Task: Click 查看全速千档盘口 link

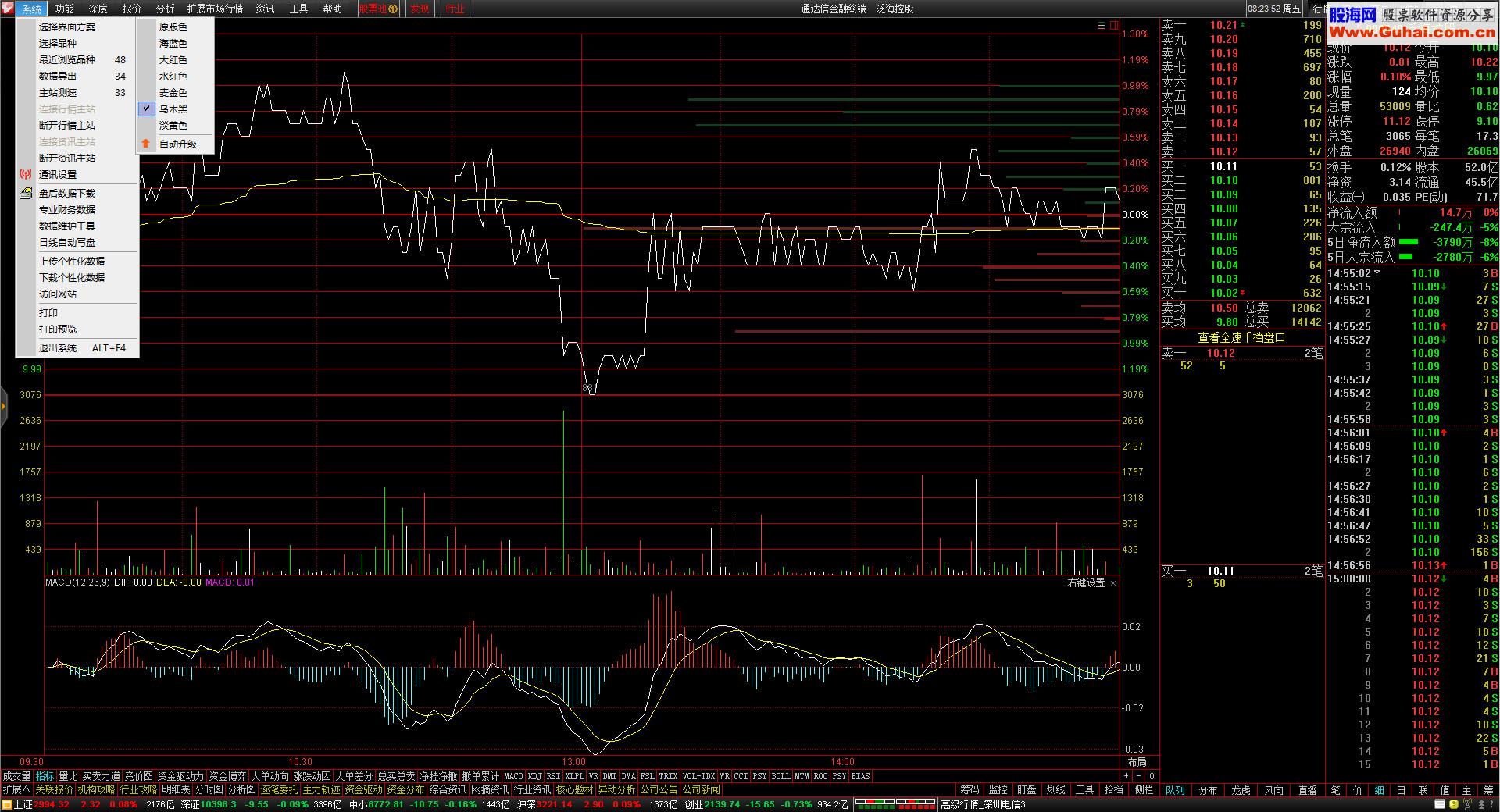Action: click(x=1241, y=338)
